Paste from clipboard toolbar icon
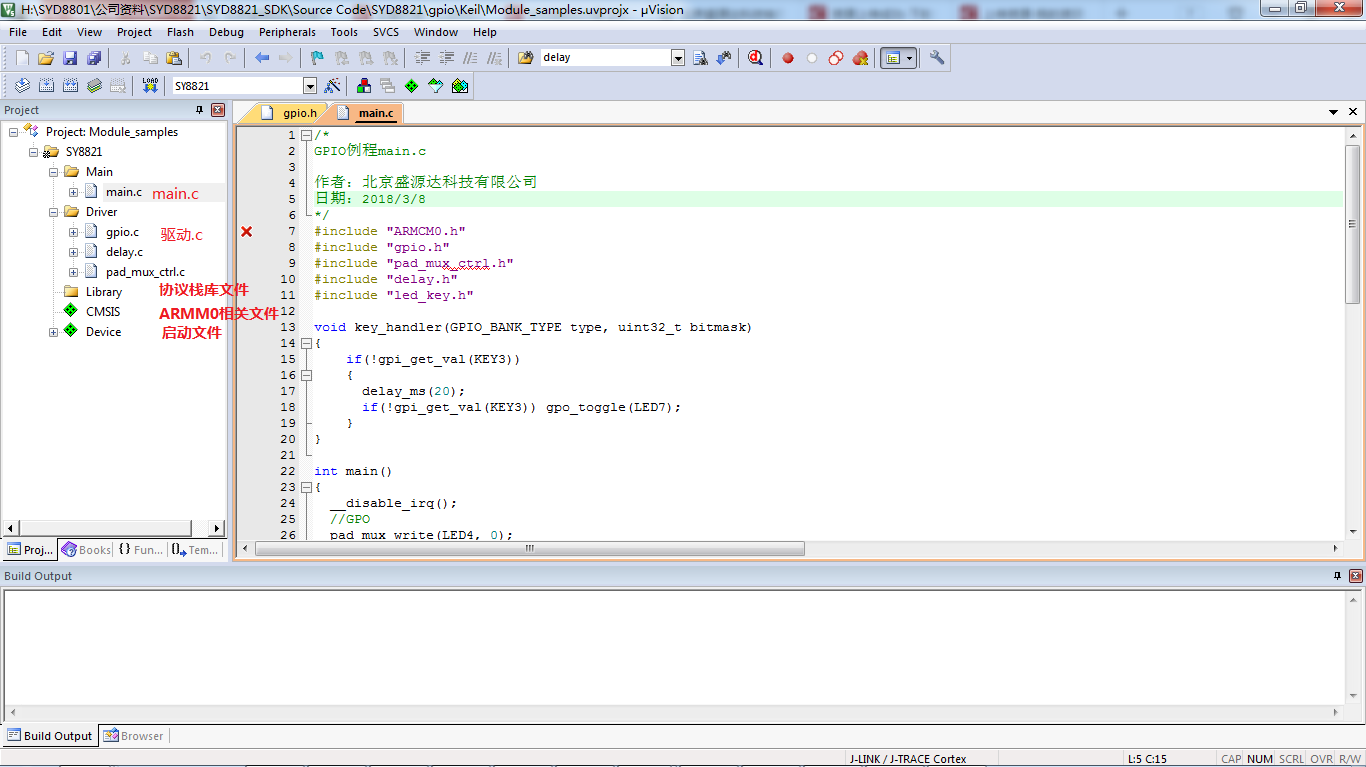Viewport: 1366px width, 767px height. pos(174,58)
